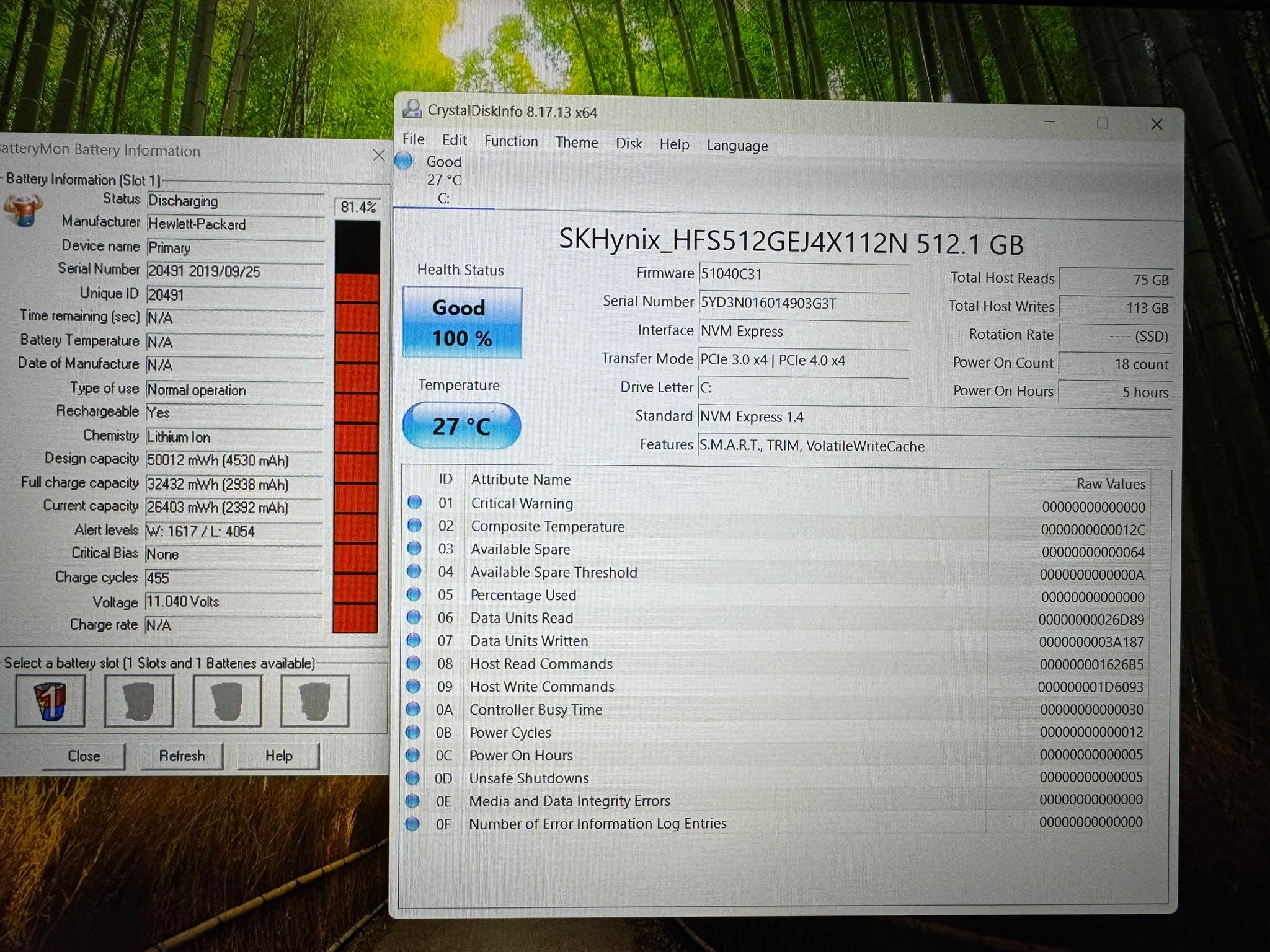The image size is (1270, 952).
Task: Click the Voltage value 11.040 Volts
Action: pyautogui.click(x=234, y=601)
